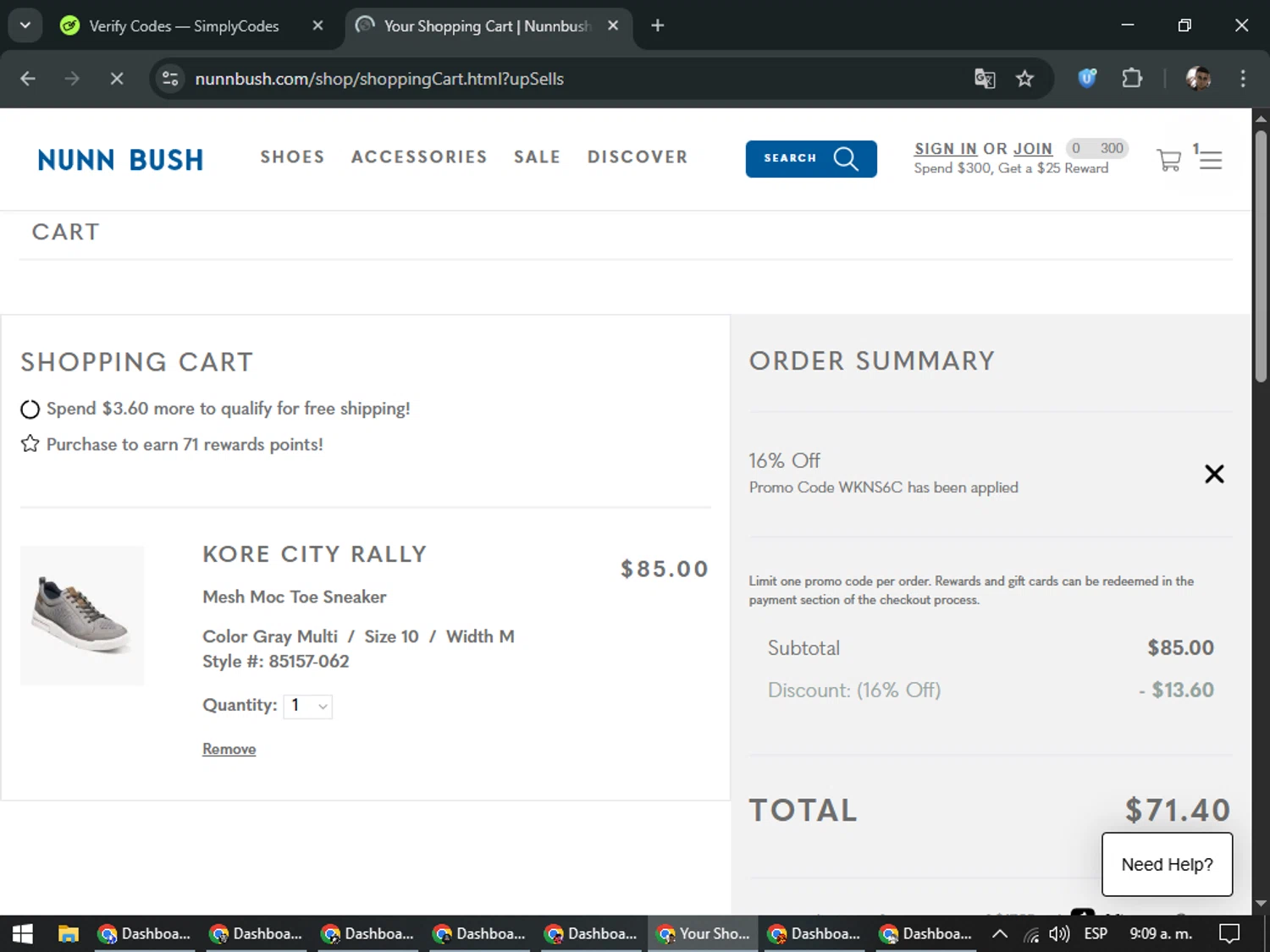
Task: Switch to Your Sho... taskbar window
Action: tap(704, 933)
